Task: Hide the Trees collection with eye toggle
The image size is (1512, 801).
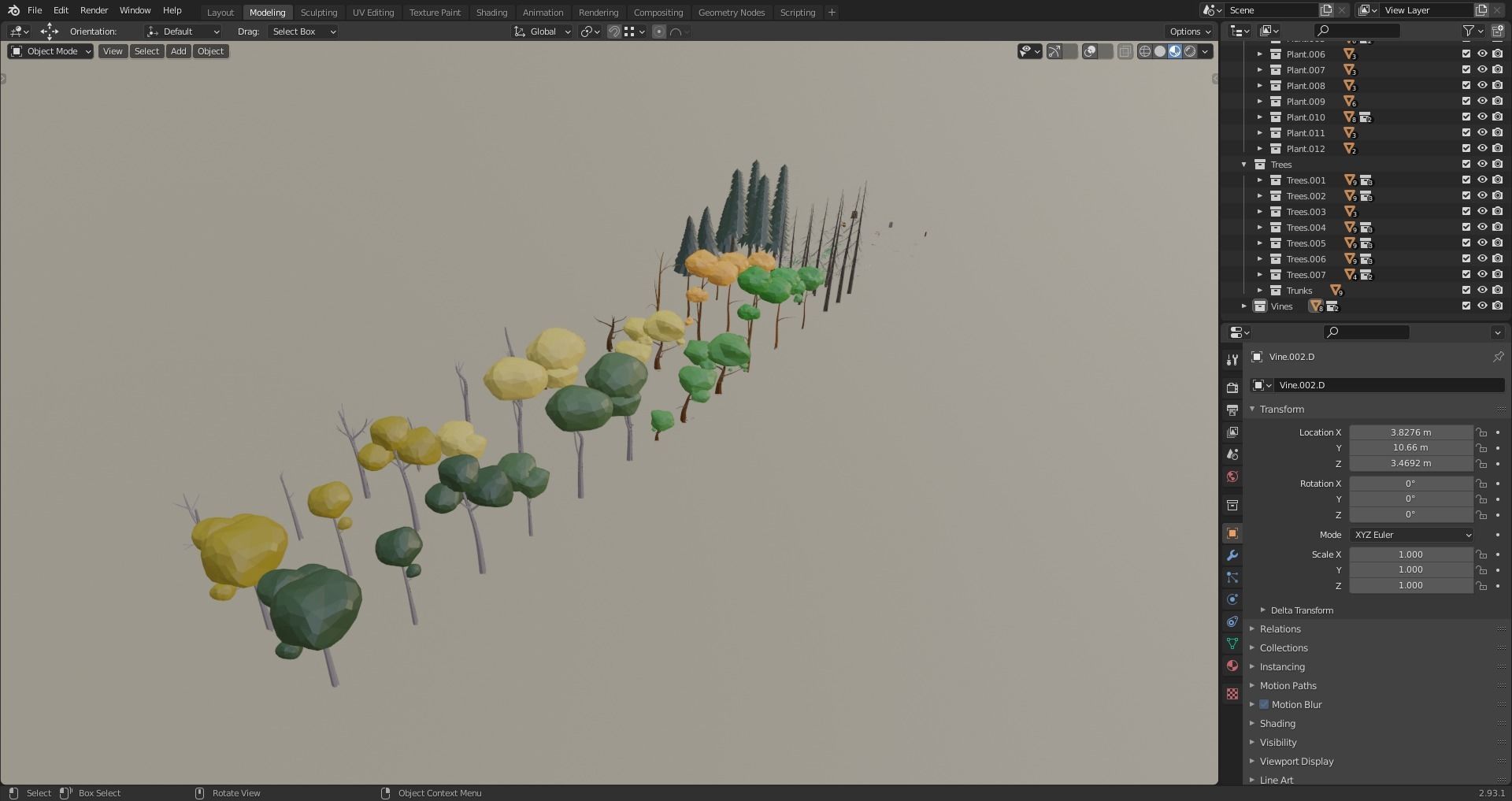Action: pyautogui.click(x=1483, y=164)
